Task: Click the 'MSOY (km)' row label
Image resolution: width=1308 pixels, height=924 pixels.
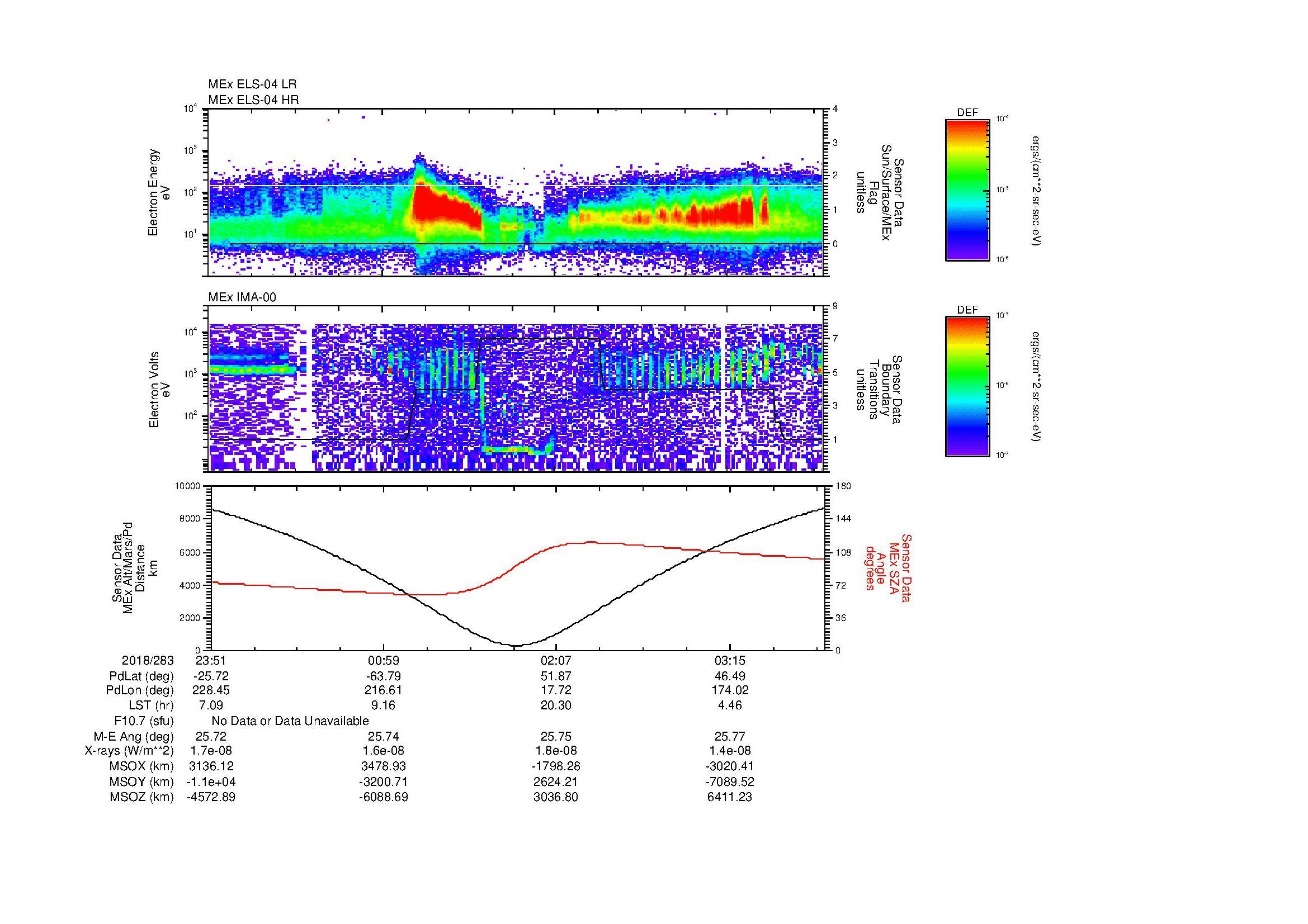Action: click(x=141, y=781)
